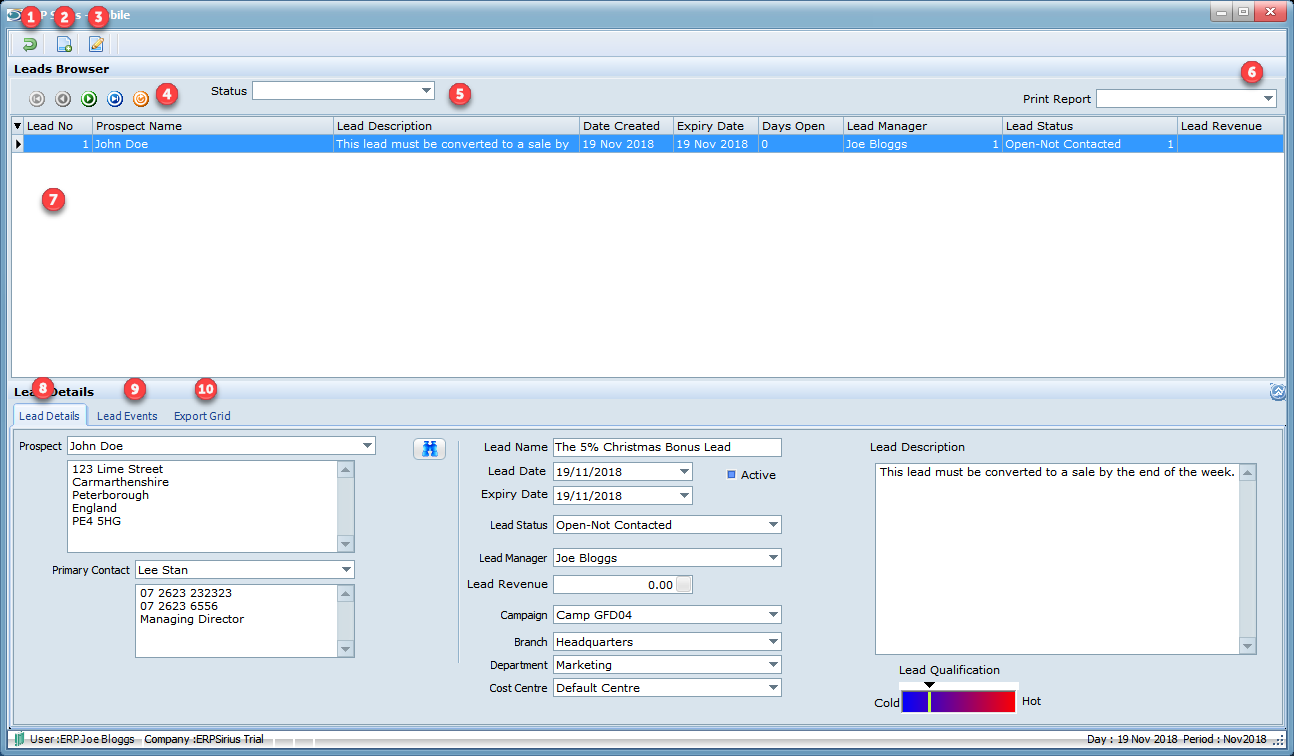Click the green return arrow toolbar icon
The height and width of the screenshot is (756, 1294).
pos(29,44)
